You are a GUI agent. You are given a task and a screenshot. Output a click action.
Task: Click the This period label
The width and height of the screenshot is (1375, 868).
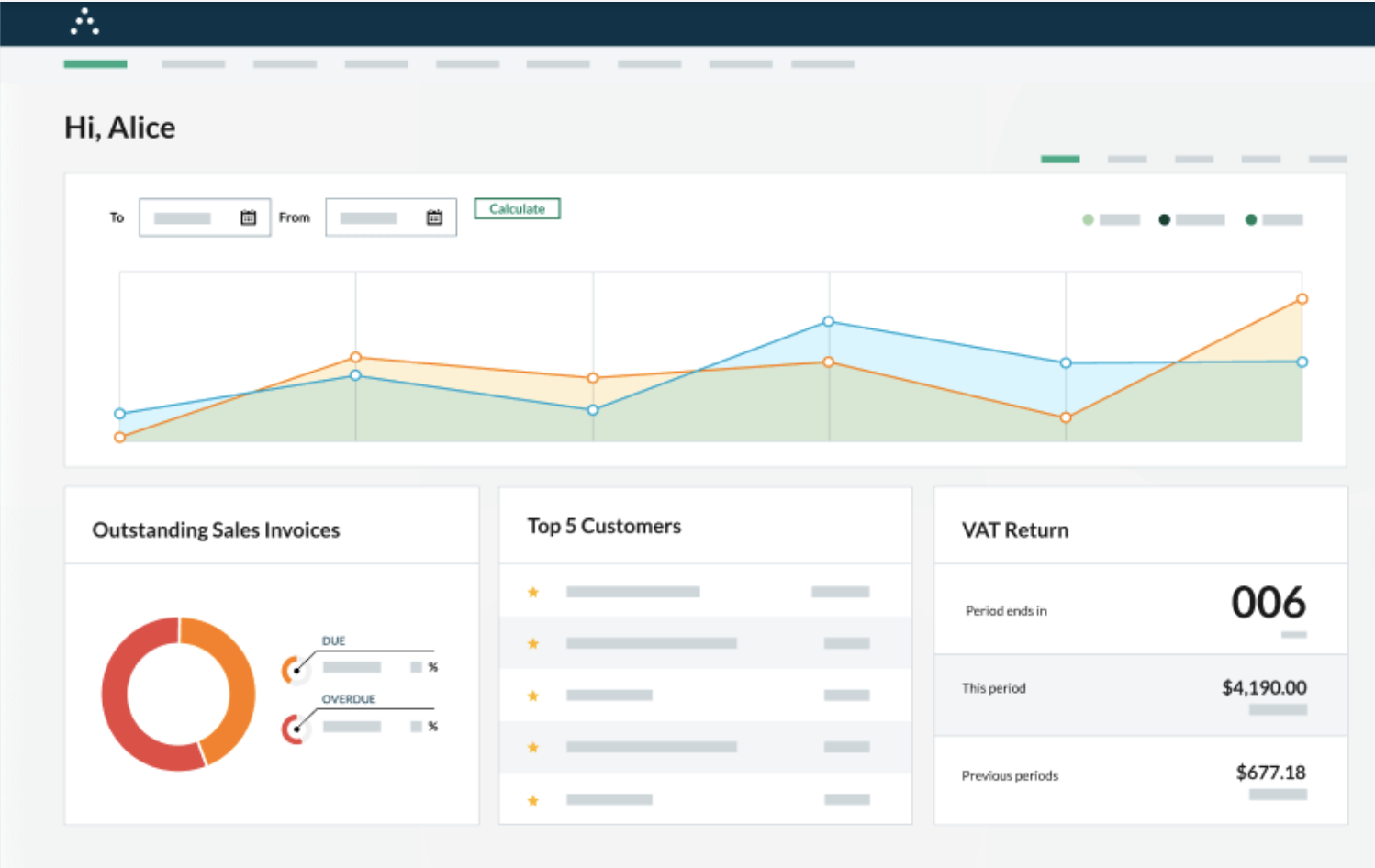(x=993, y=688)
